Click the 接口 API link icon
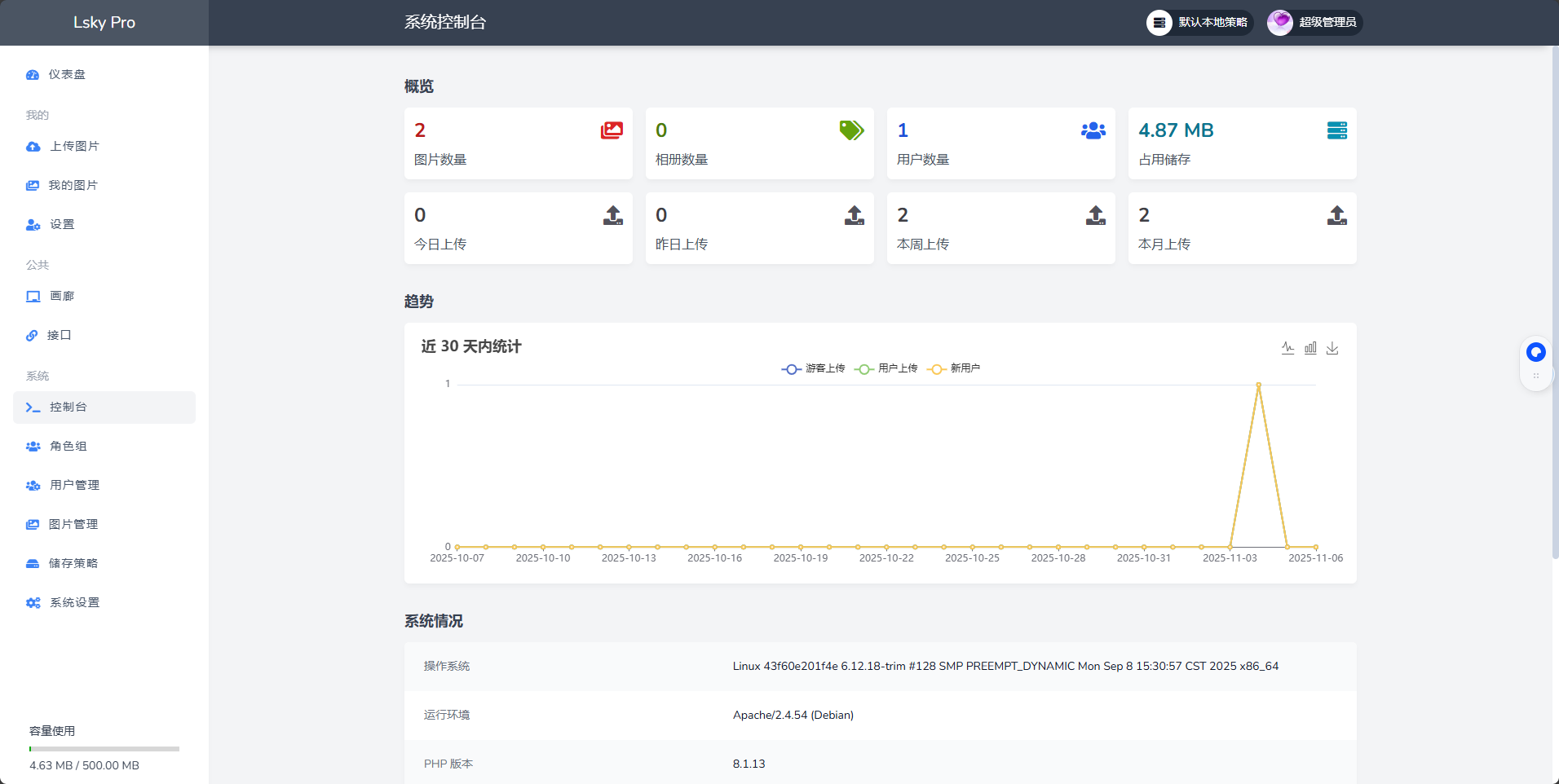1559x784 pixels. (33, 335)
